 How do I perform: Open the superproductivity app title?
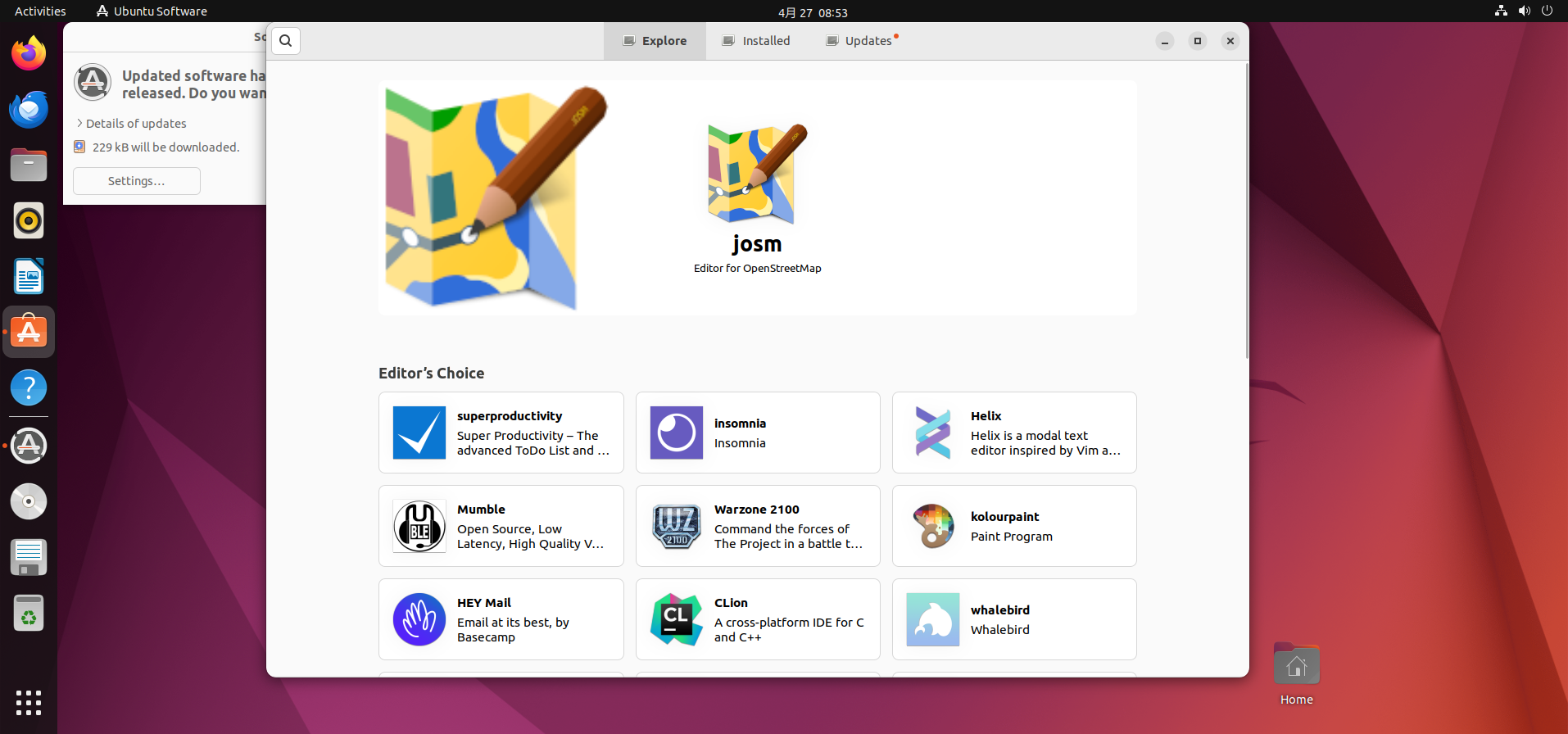(x=510, y=416)
